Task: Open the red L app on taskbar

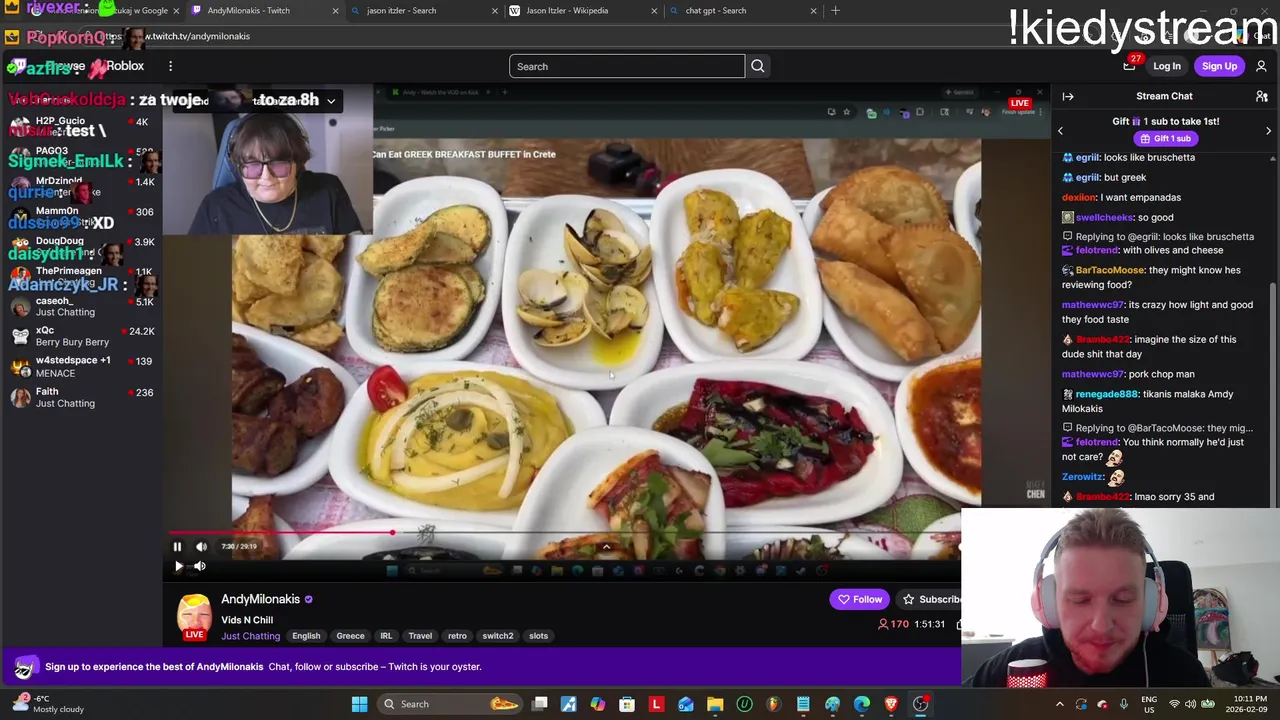Action: (x=656, y=704)
